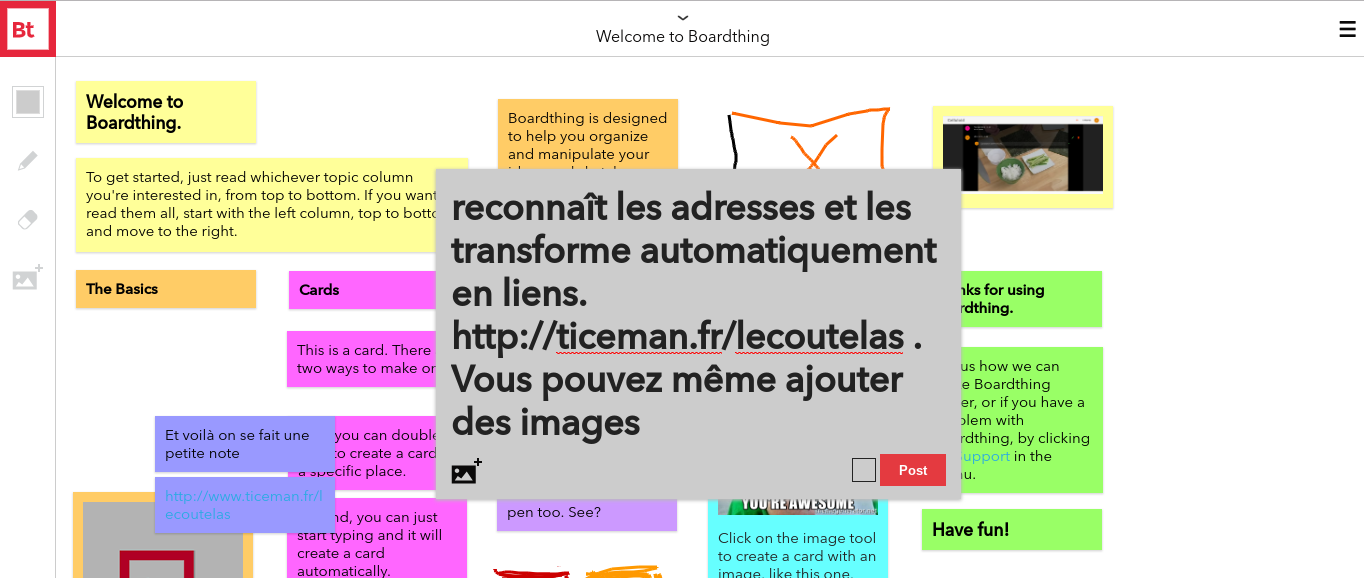Select the pink 'Cards' header card

(x=362, y=290)
